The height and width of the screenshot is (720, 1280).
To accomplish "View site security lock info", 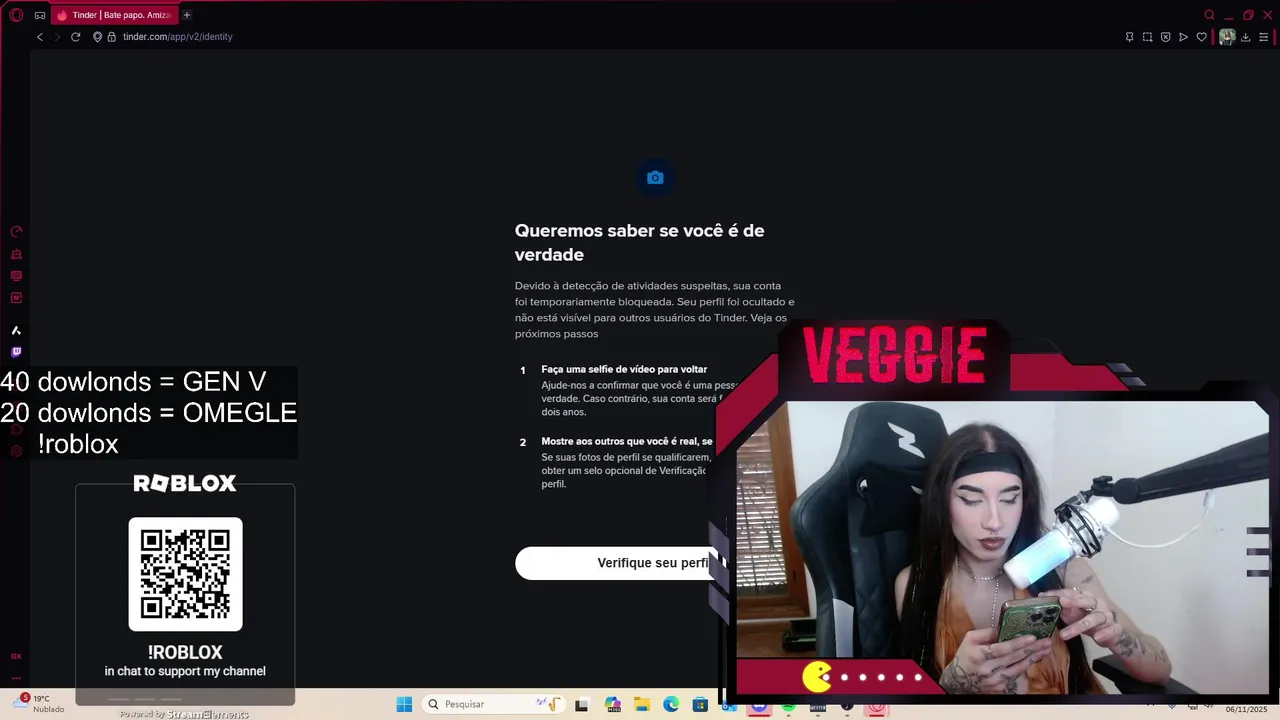I will click(x=112, y=37).
